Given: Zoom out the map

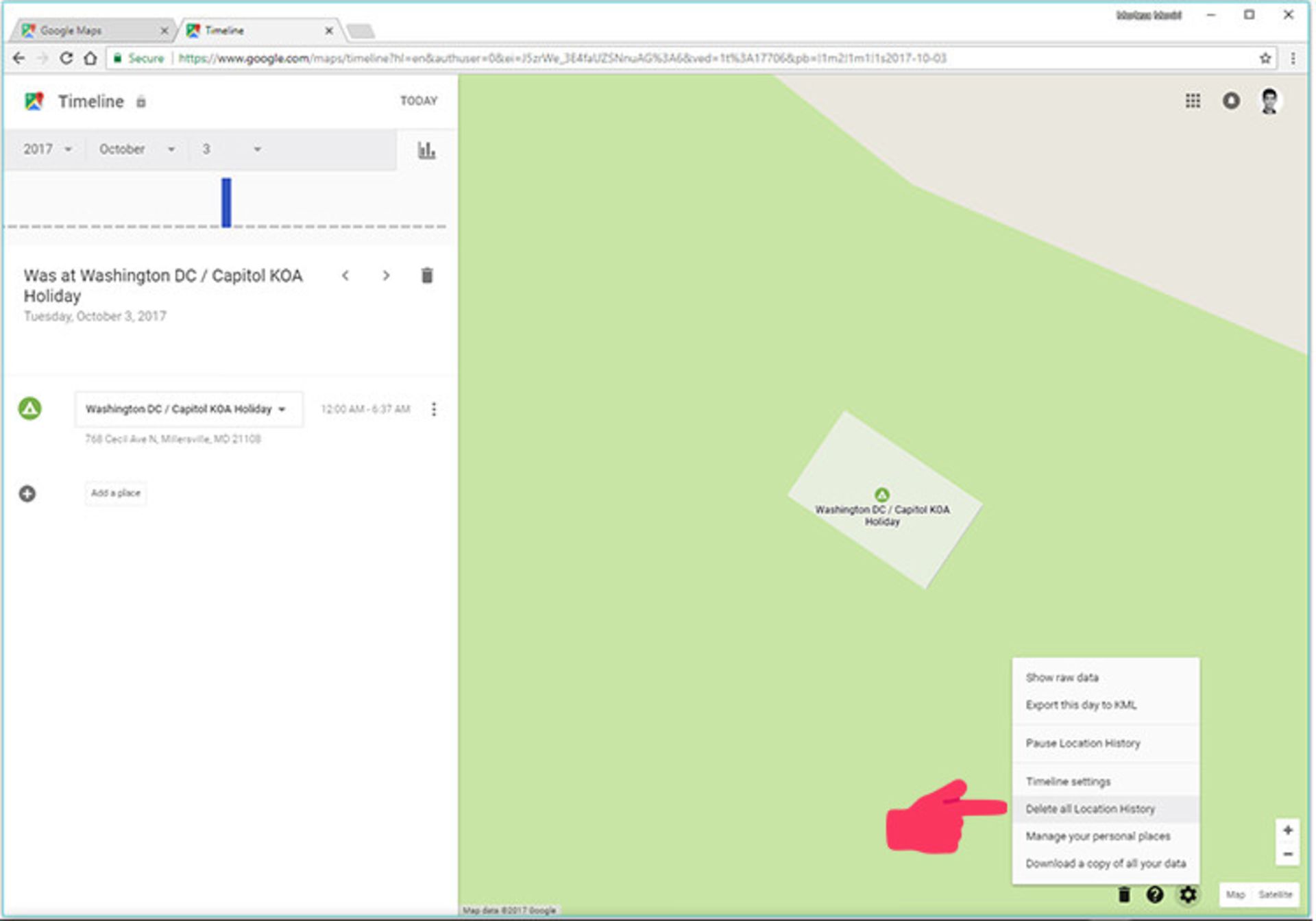Looking at the screenshot, I should pyautogui.click(x=1288, y=854).
